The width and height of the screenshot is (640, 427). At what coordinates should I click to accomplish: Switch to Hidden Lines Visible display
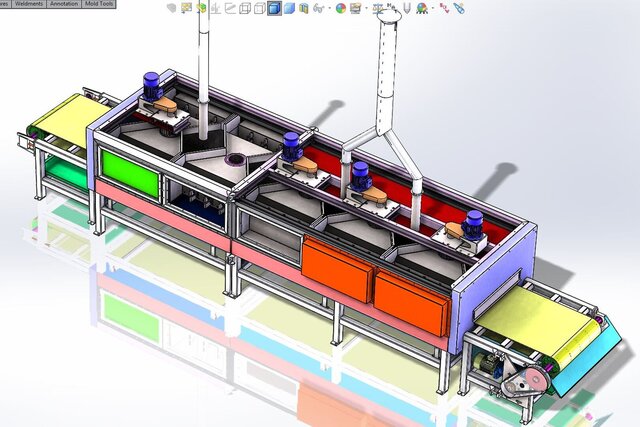point(245,8)
